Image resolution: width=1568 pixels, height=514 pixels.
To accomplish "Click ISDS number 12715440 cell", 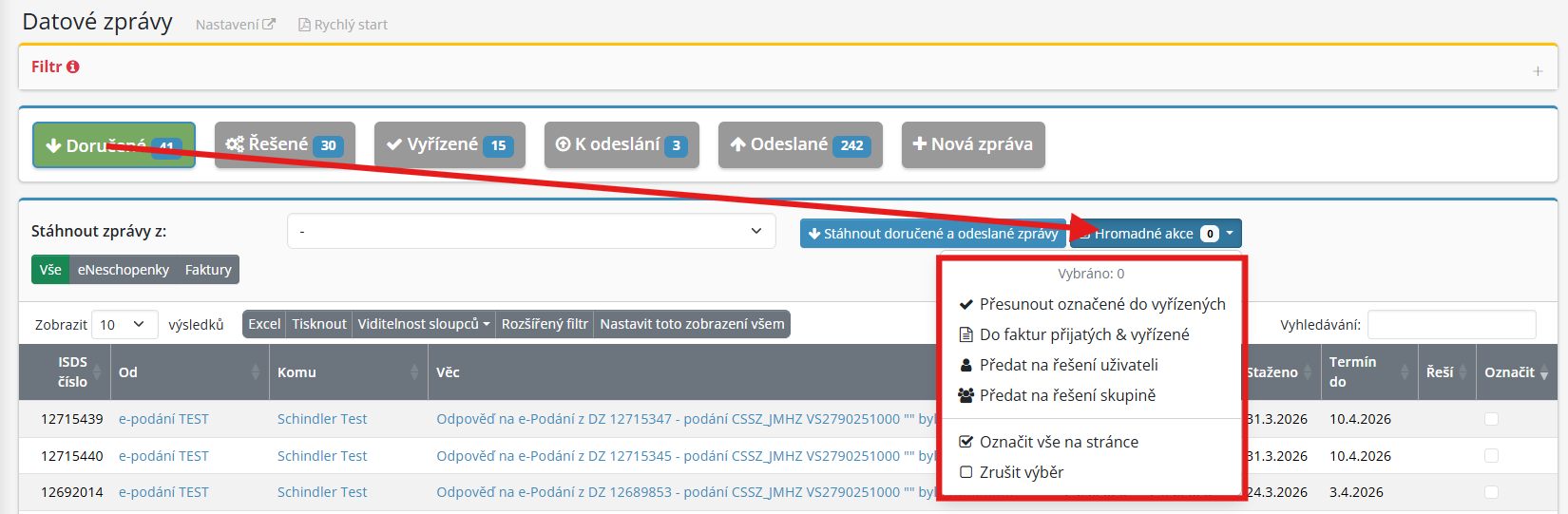I will point(72,456).
